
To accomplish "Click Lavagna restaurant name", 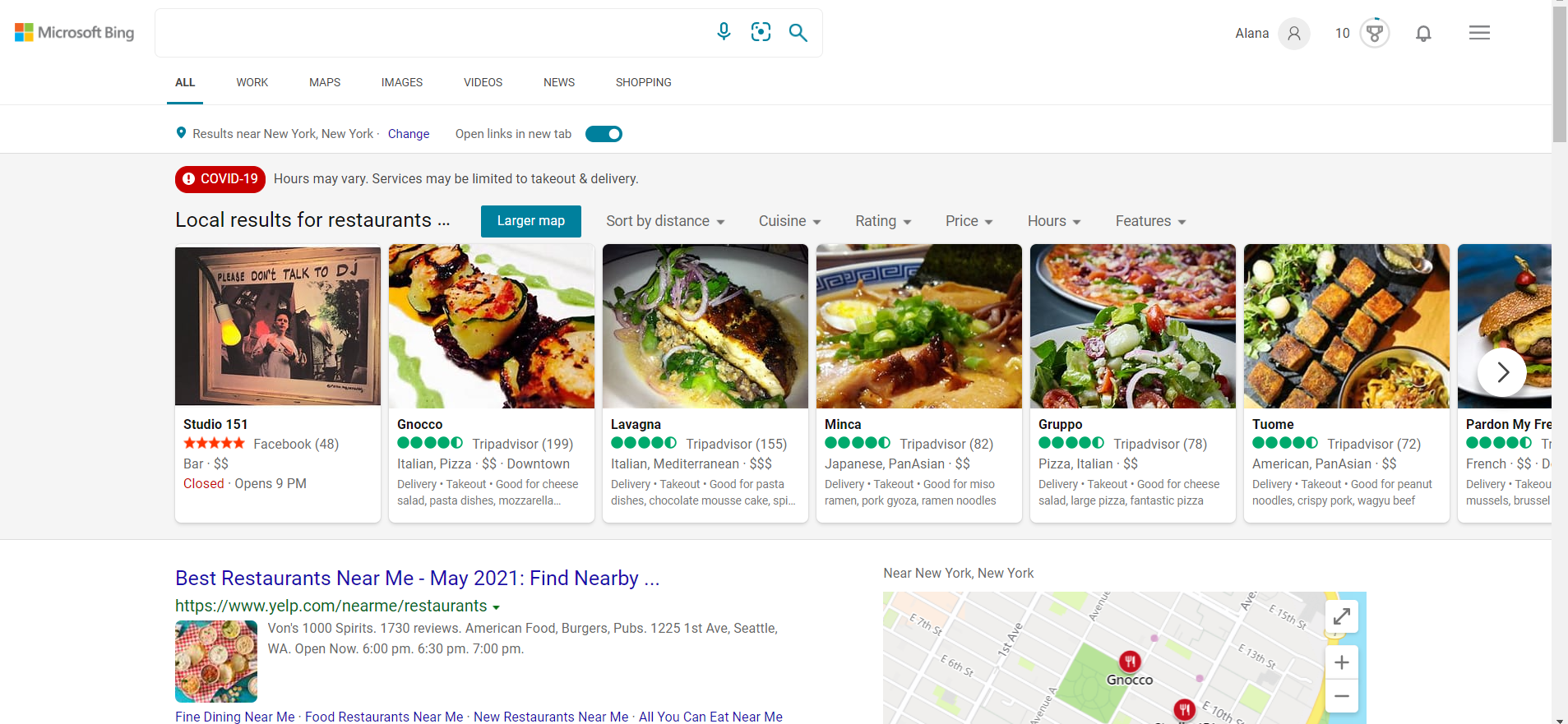I will 636,424.
